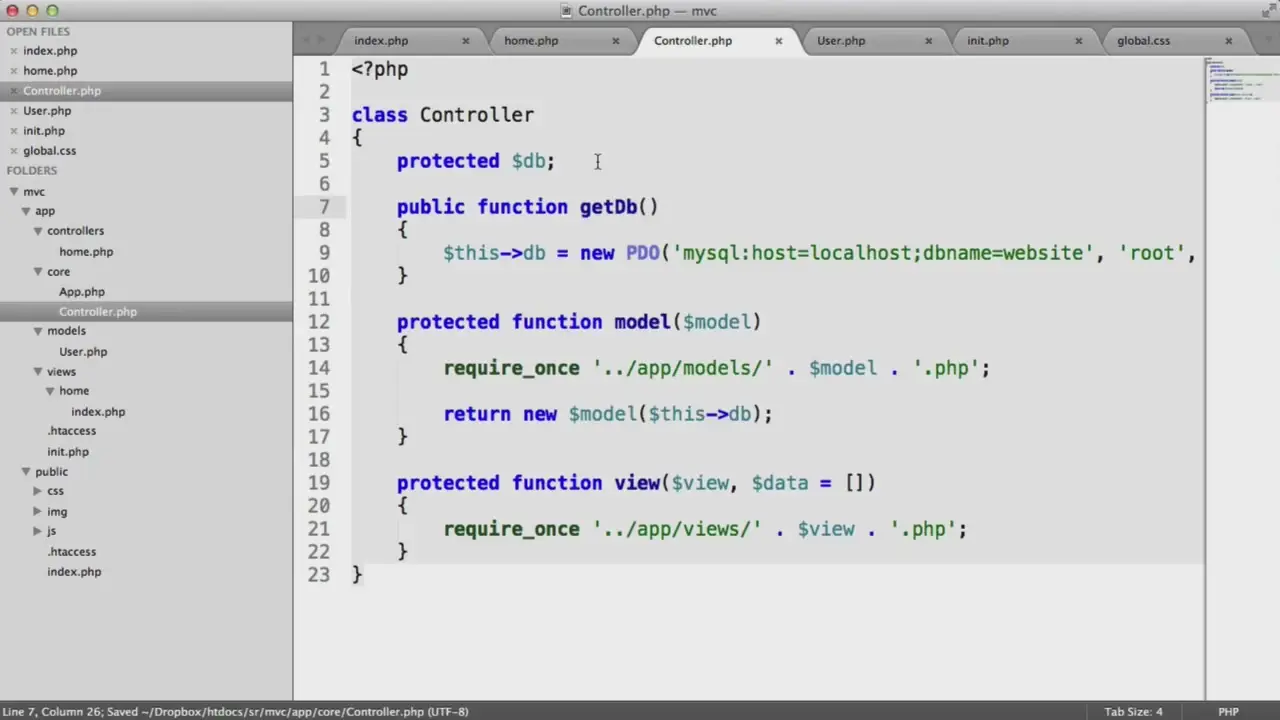Screen dimensions: 1280x720
Task: Switch to the User.php tab
Action: [x=841, y=41]
